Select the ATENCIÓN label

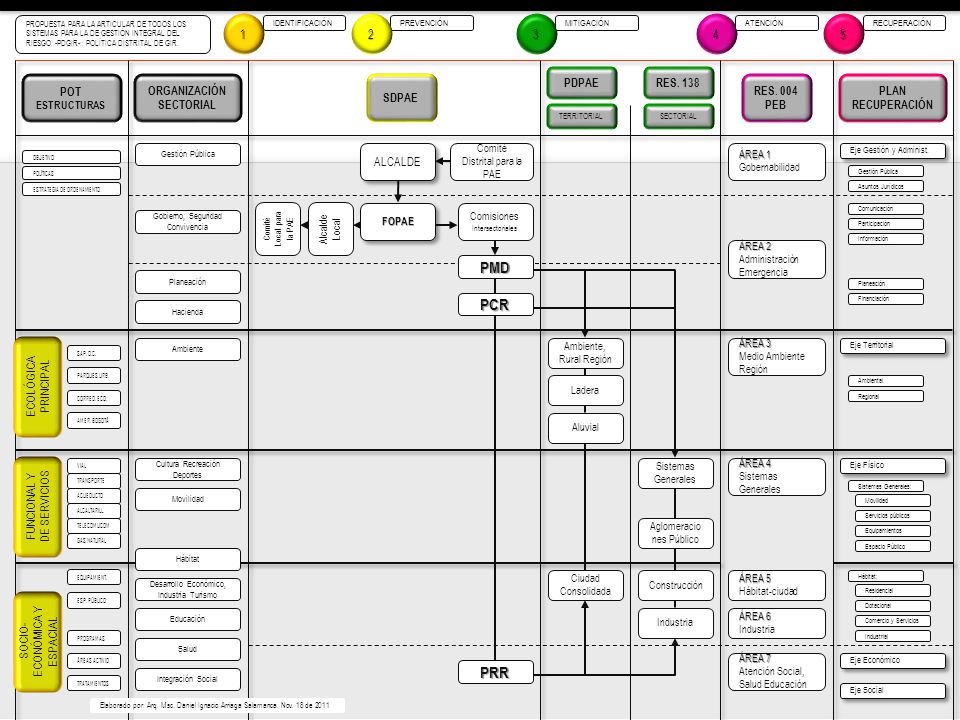point(777,23)
